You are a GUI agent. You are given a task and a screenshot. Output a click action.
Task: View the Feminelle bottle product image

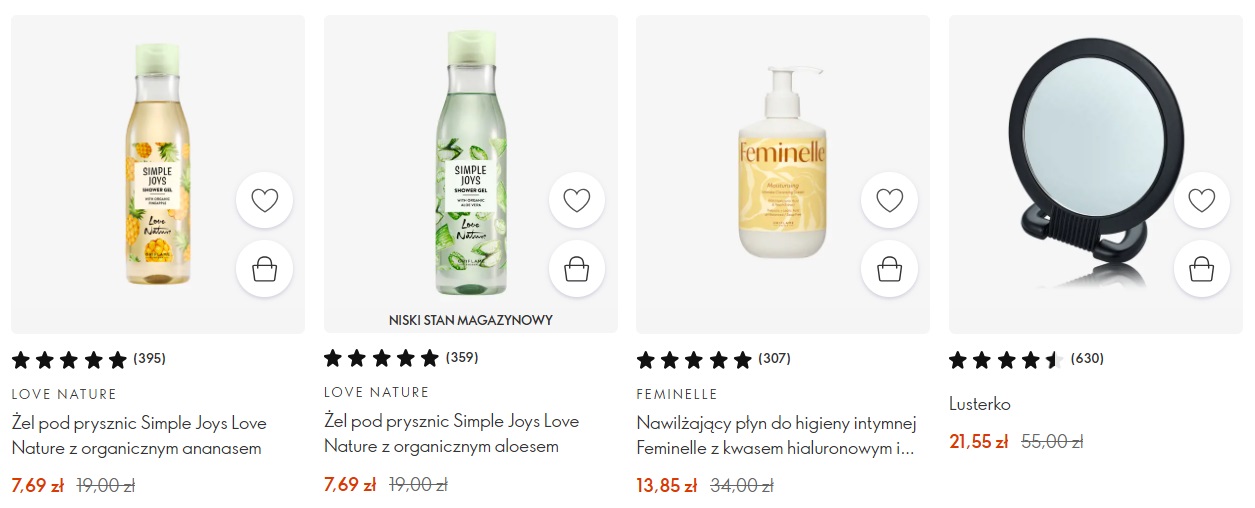[x=783, y=174]
